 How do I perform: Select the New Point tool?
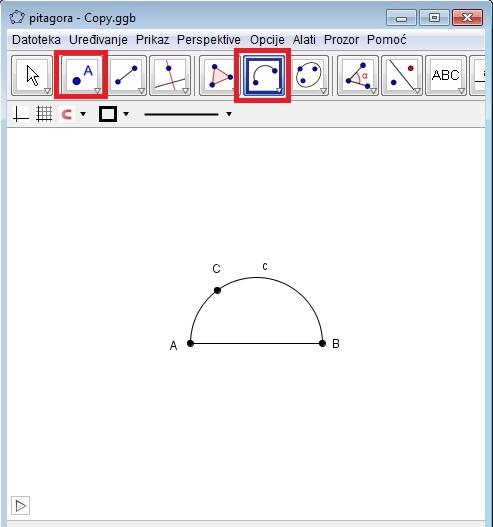(81, 76)
